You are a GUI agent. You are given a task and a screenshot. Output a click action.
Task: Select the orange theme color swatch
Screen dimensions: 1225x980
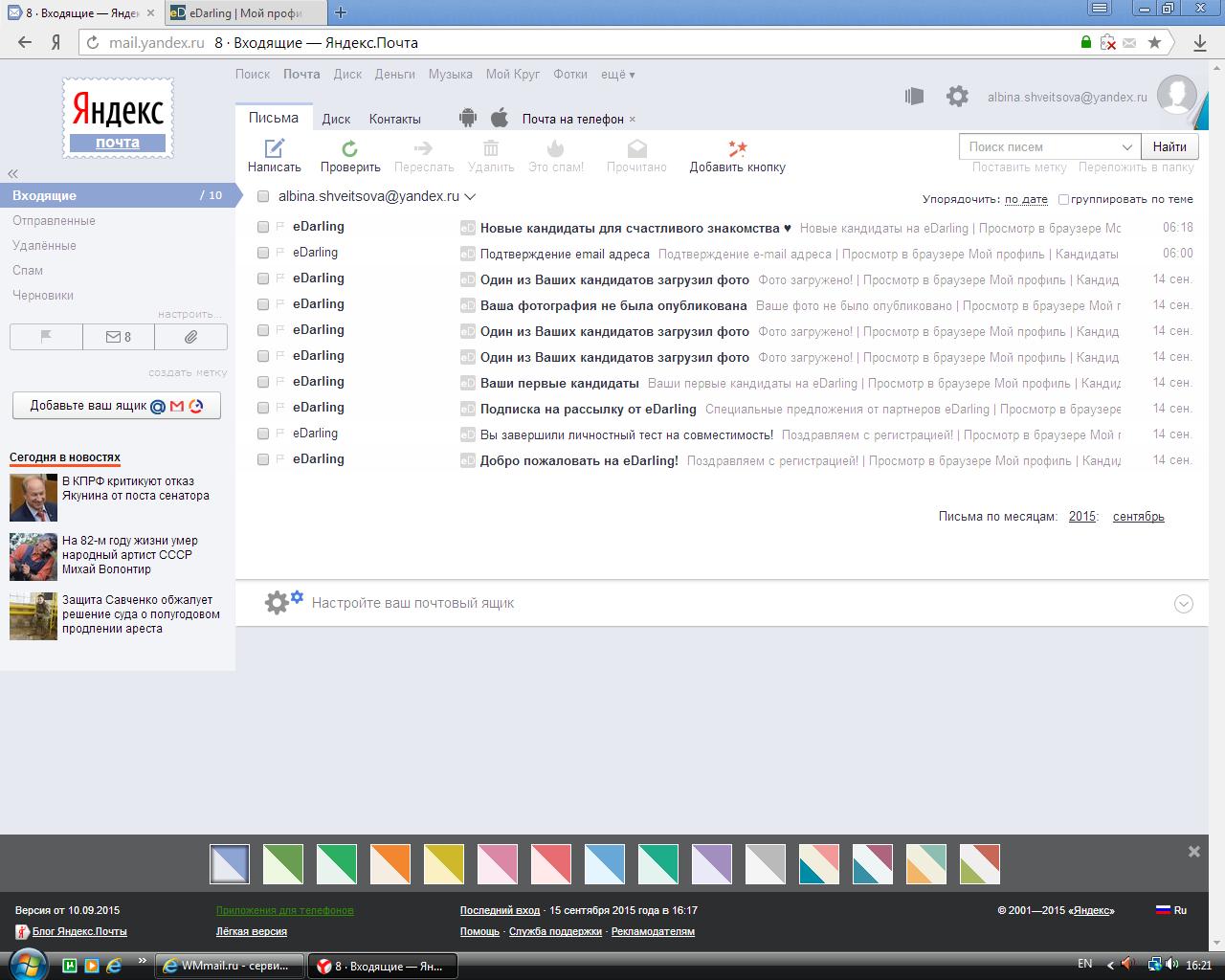pos(390,864)
